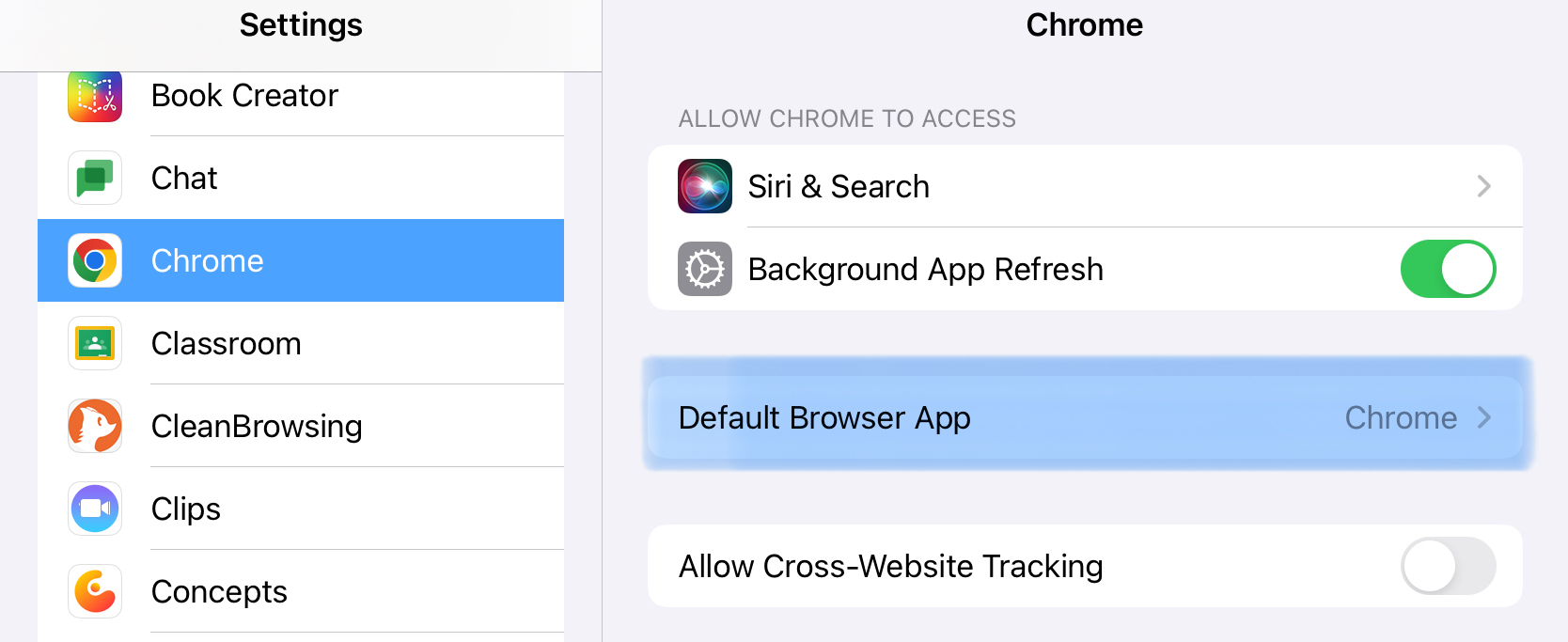Click the CleanBrowsing fox icon

(95, 426)
